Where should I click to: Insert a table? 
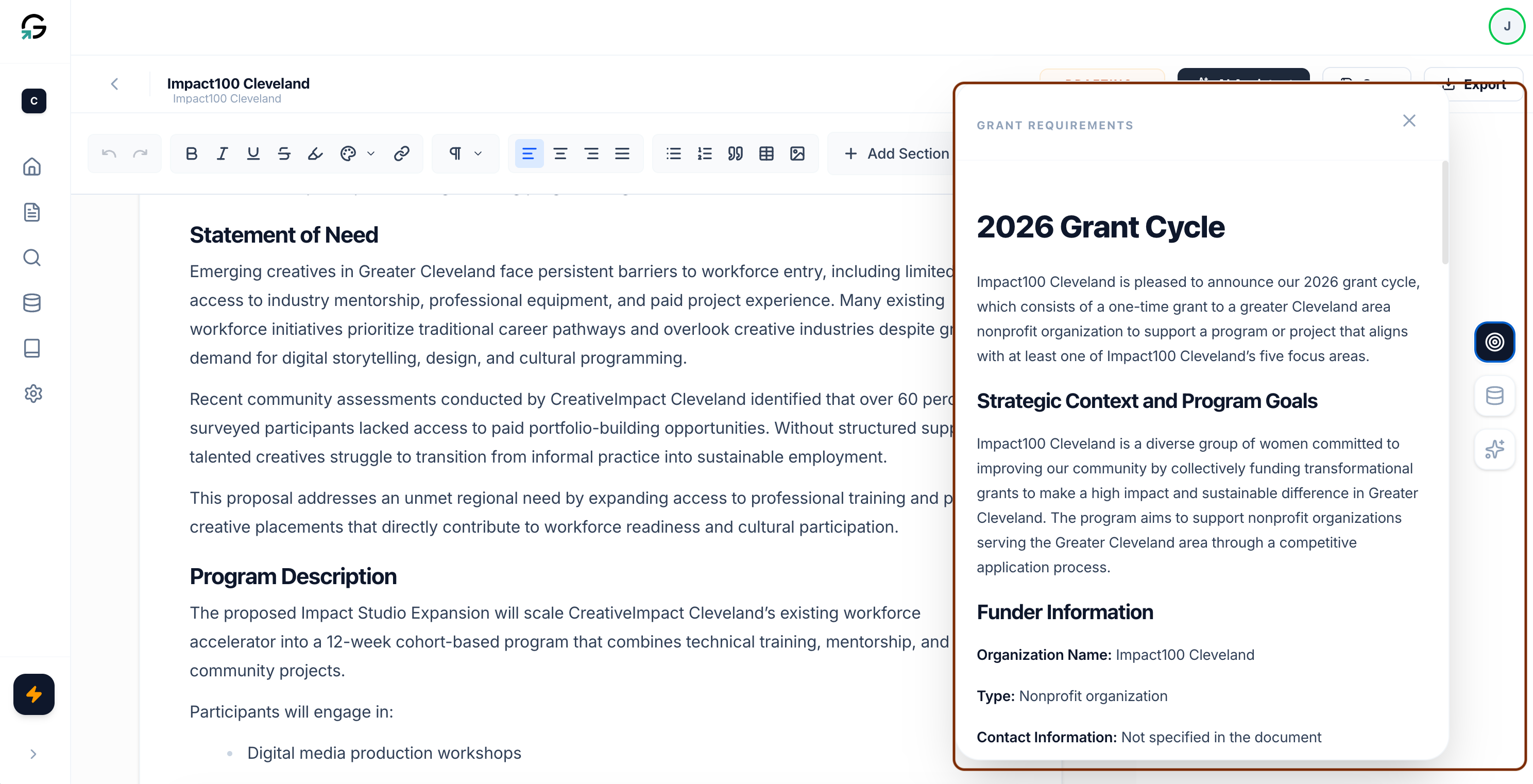pyautogui.click(x=766, y=154)
